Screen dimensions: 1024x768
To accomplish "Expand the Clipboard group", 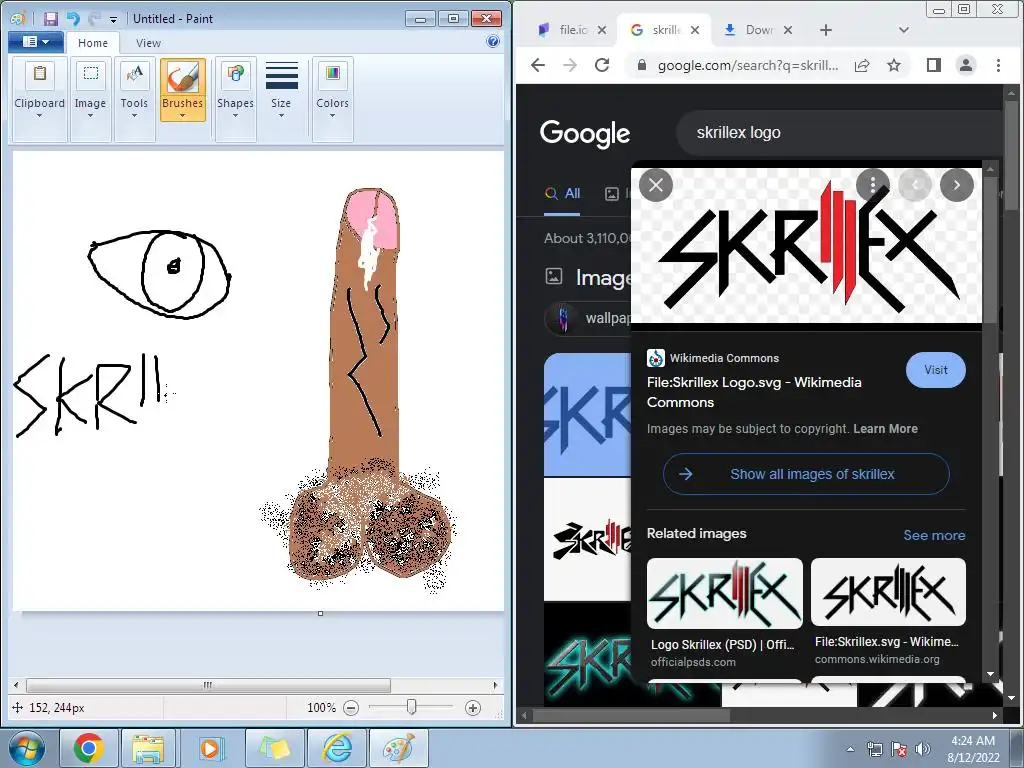I will (x=39, y=98).
